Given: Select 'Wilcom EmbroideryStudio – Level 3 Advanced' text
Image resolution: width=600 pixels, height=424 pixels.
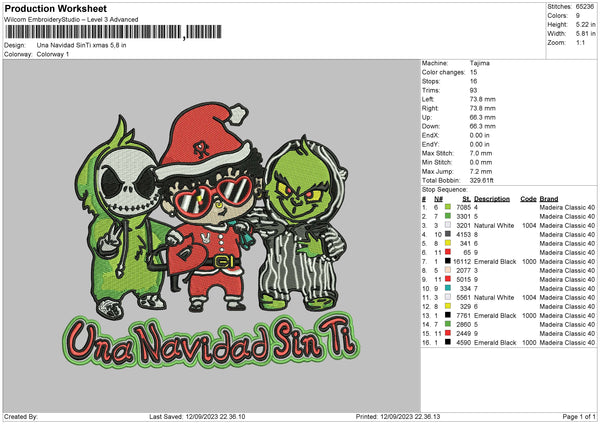Looking at the screenshot, I should 71,20.
